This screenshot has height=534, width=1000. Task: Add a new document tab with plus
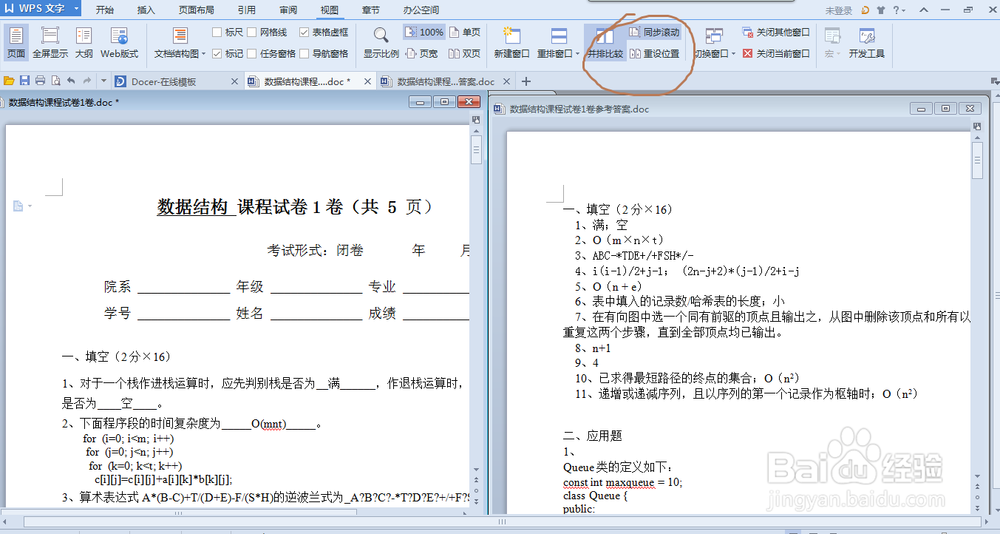526,81
